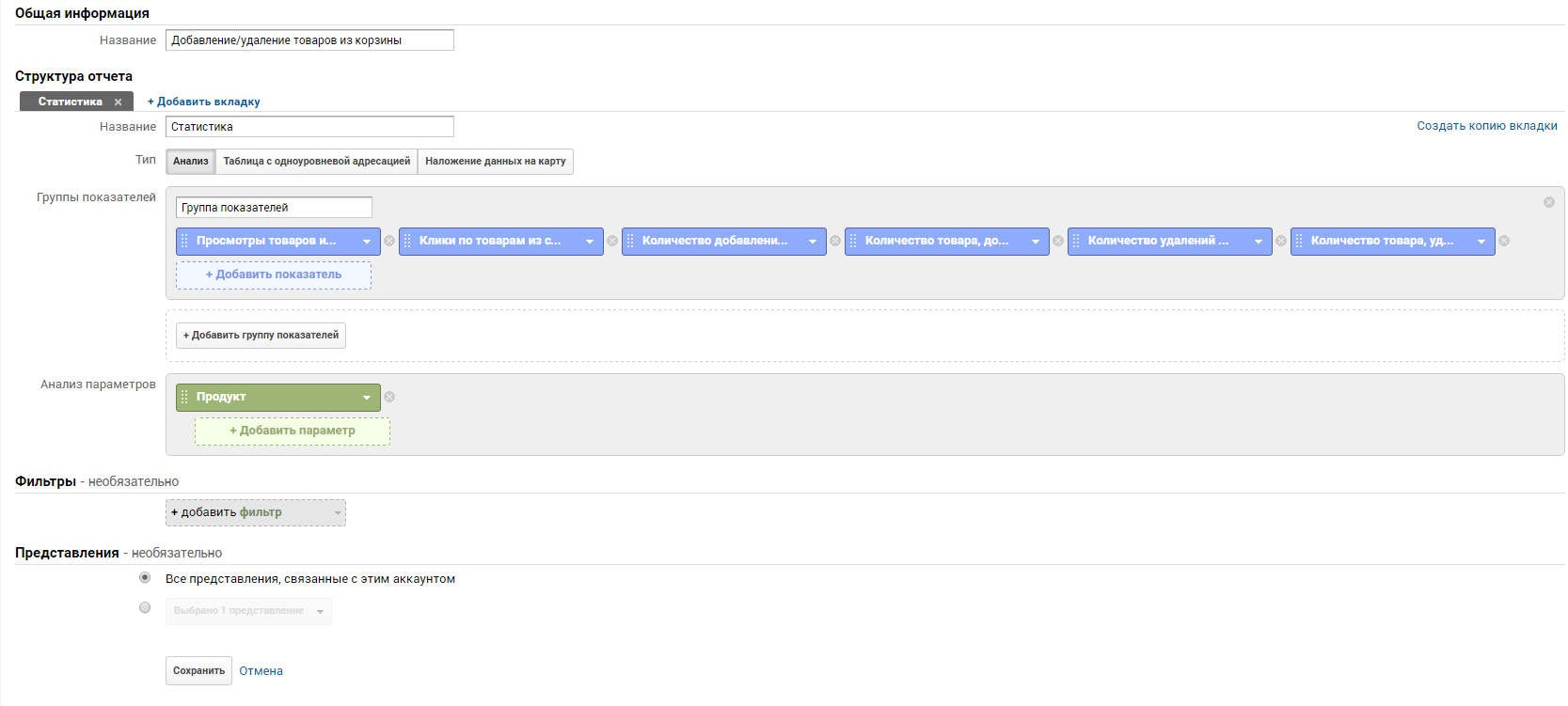This screenshot has width=1568, height=706.
Task: Click Создать копию вкладки link
Action: pyautogui.click(x=1487, y=126)
